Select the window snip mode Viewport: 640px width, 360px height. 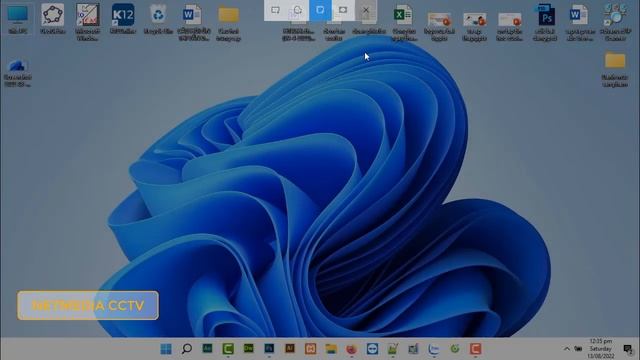pos(320,10)
